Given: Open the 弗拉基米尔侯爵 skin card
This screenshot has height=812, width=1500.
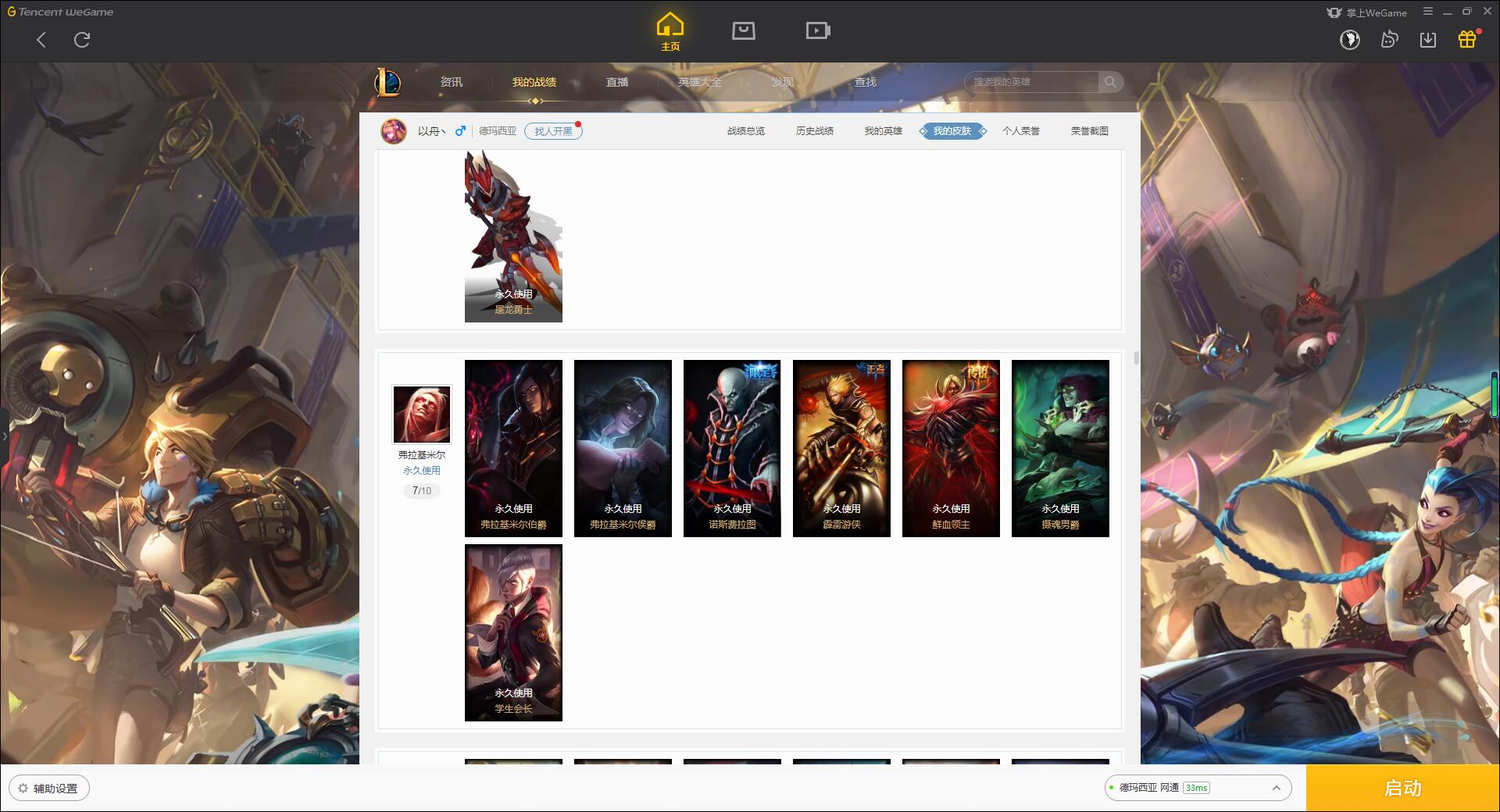Looking at the screenshot, I should pyautogui.click(x=623, y=448).
